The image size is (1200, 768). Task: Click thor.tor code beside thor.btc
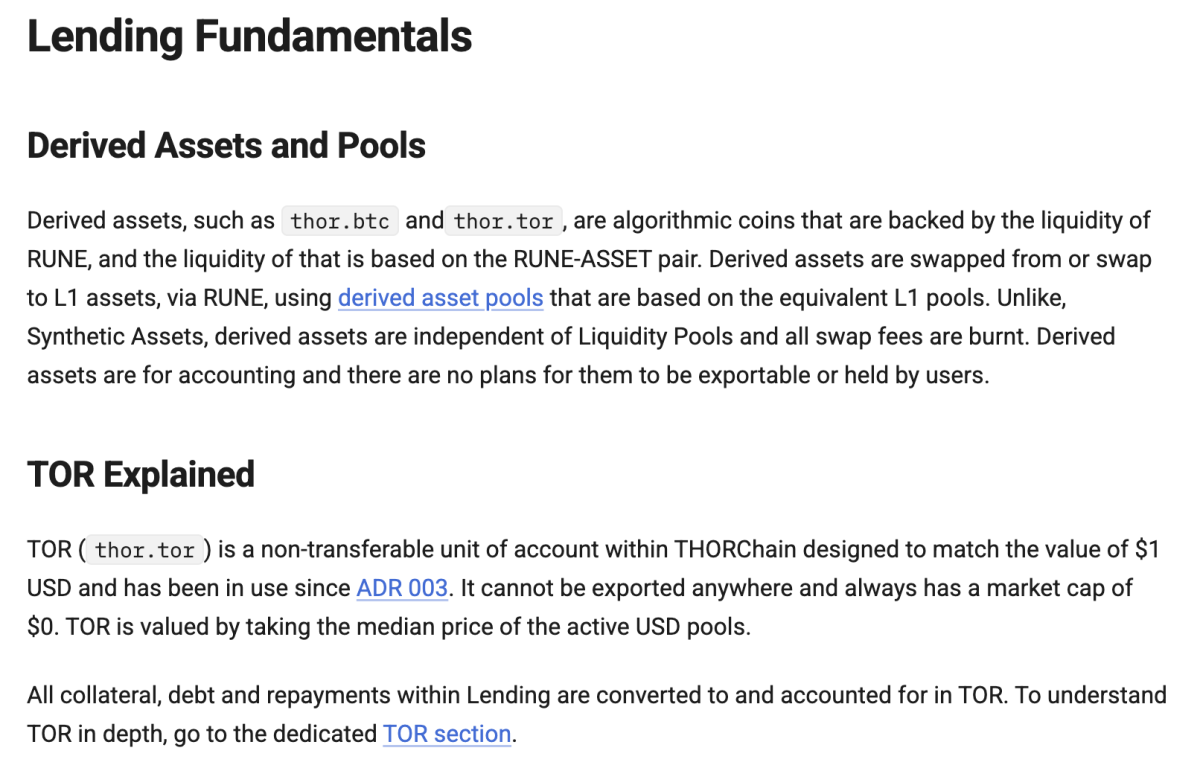point(506,220)
